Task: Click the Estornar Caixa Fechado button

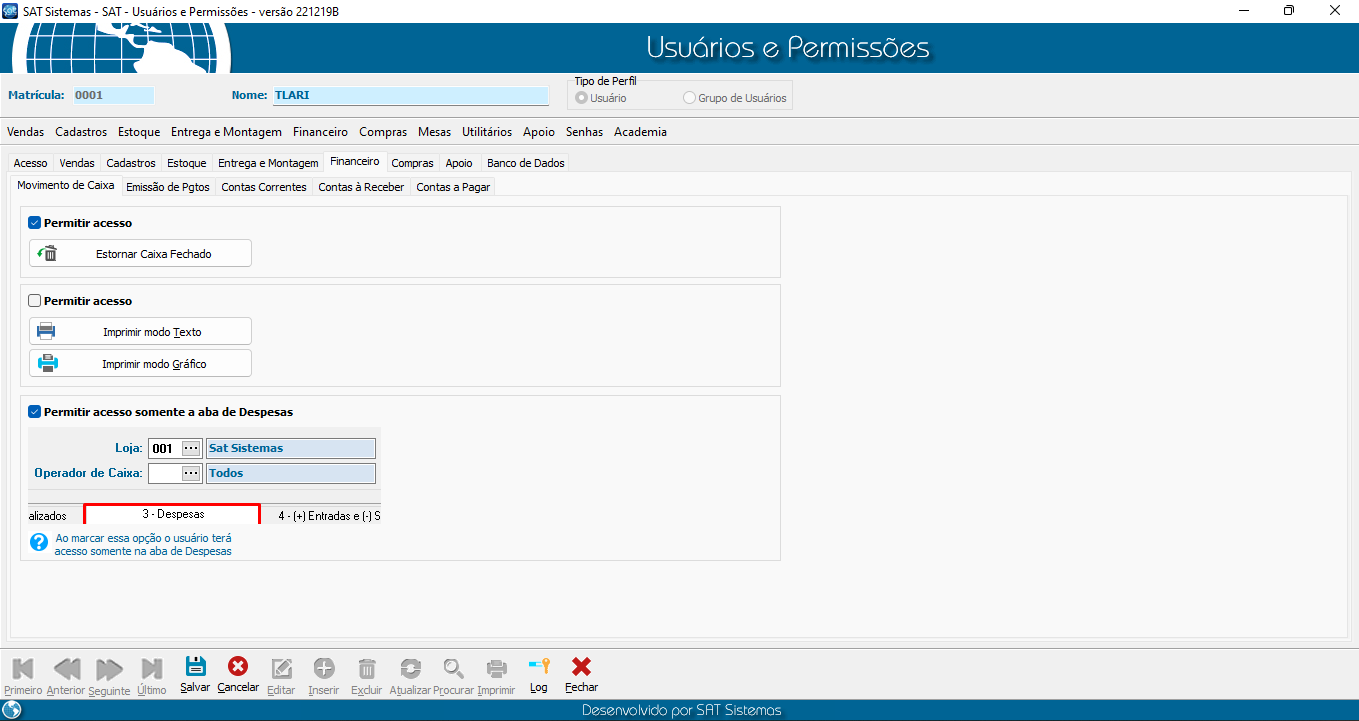Action: point(140,254)
